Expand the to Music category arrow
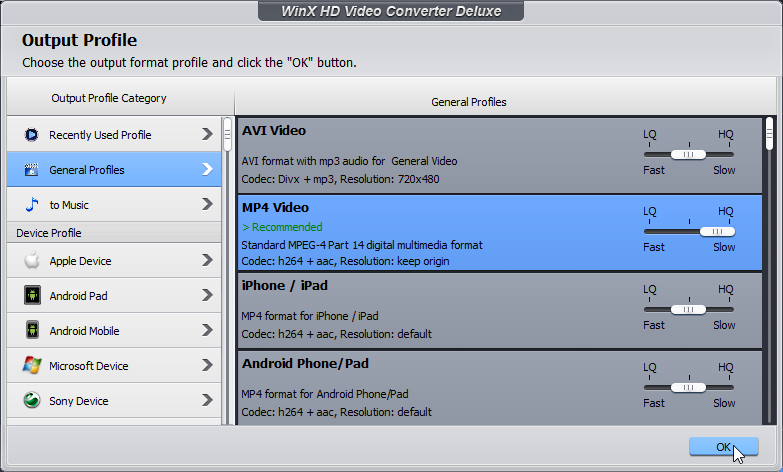This screenshot has width=783, height=472. click(x=207, y=205)
